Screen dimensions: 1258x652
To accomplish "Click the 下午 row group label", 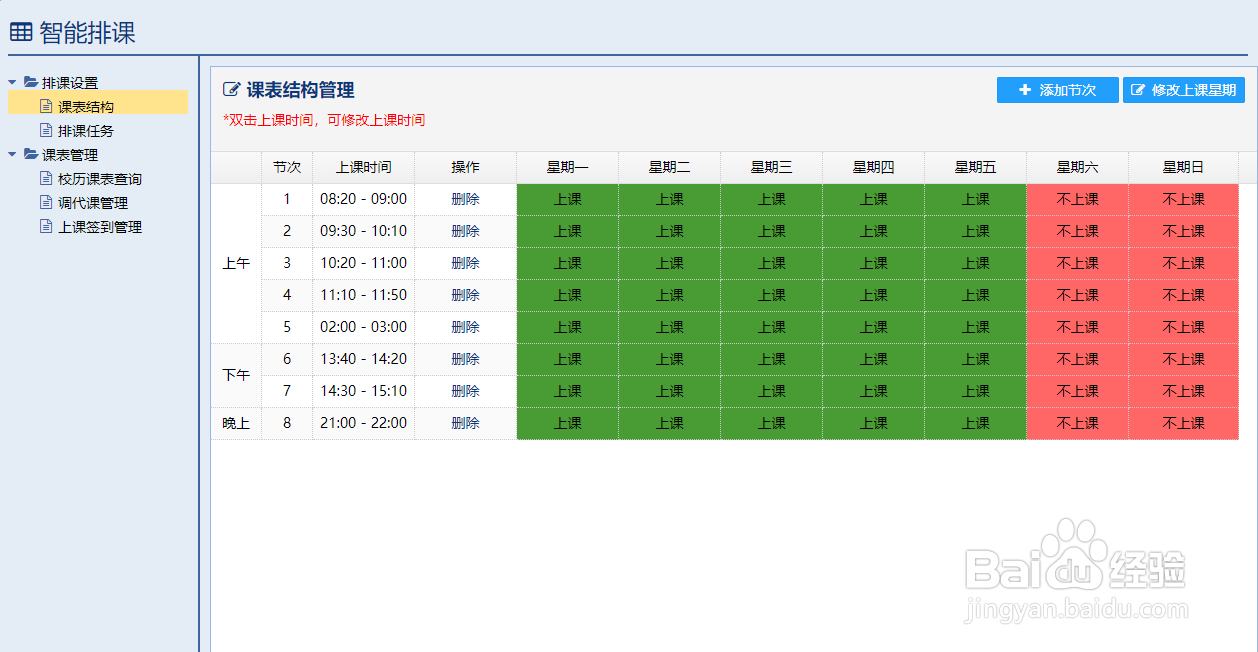I will (x=236, y=375).
